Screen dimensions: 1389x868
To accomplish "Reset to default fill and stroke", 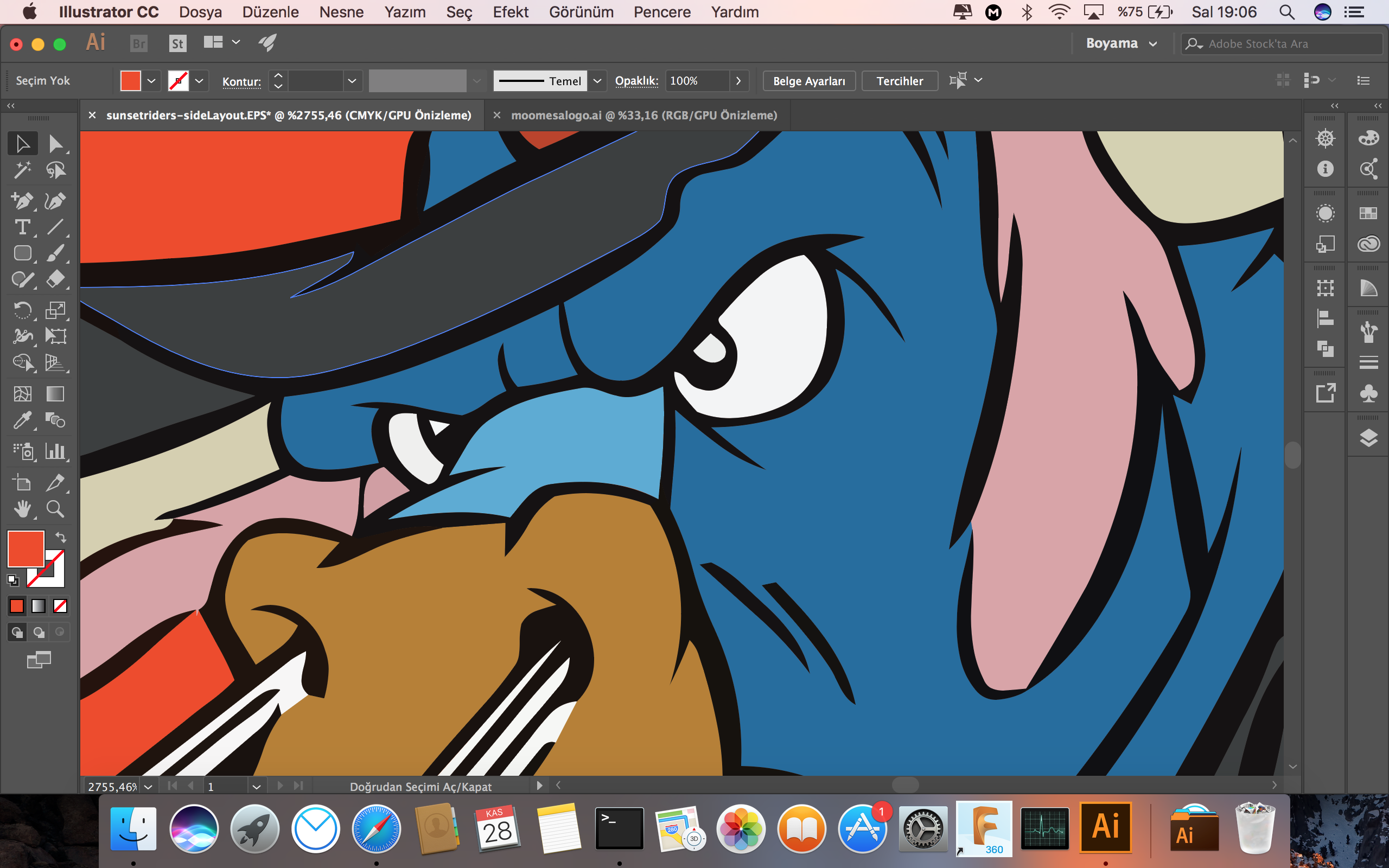I will pos(12,580).
